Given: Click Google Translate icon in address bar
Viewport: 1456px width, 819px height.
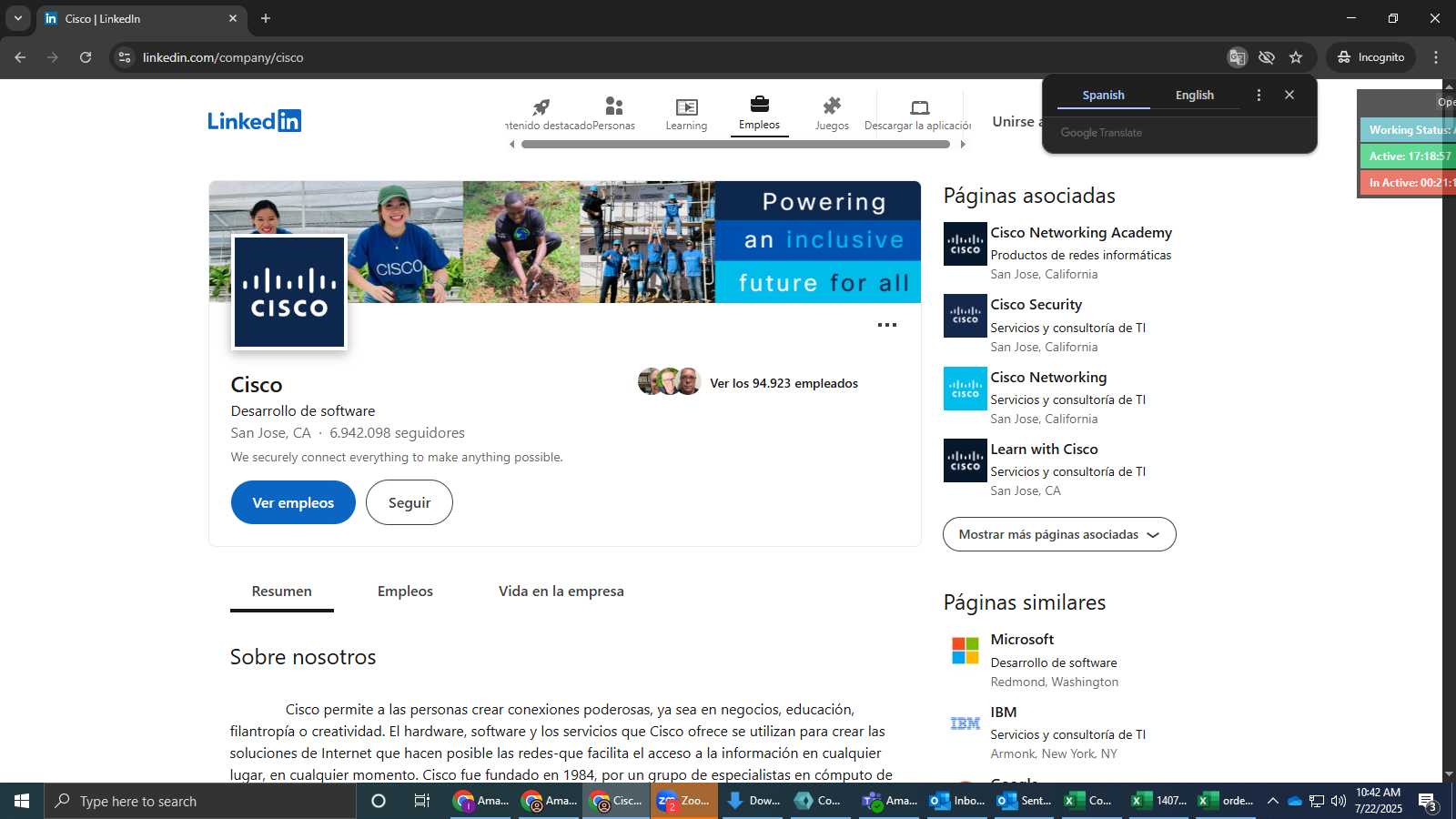Looking at the screenshot, I should 1237,57.
